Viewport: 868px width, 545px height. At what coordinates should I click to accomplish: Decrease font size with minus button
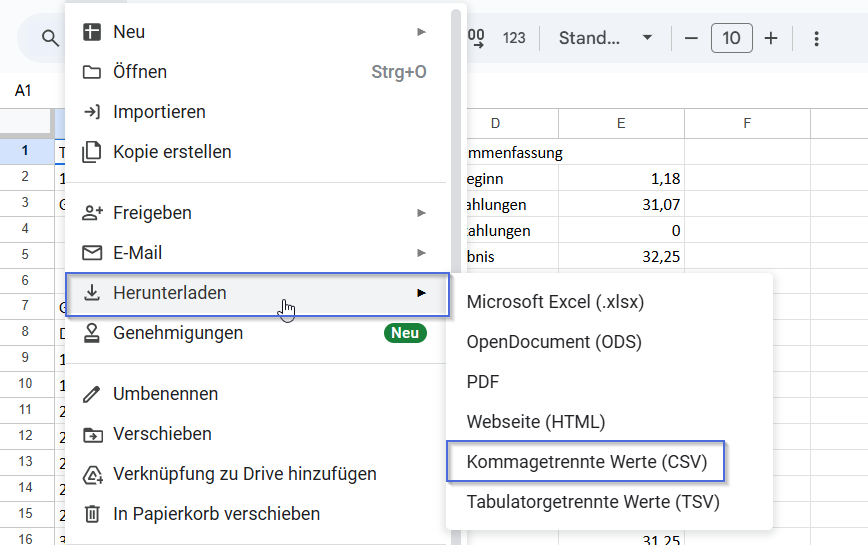[x=690, y=39]
